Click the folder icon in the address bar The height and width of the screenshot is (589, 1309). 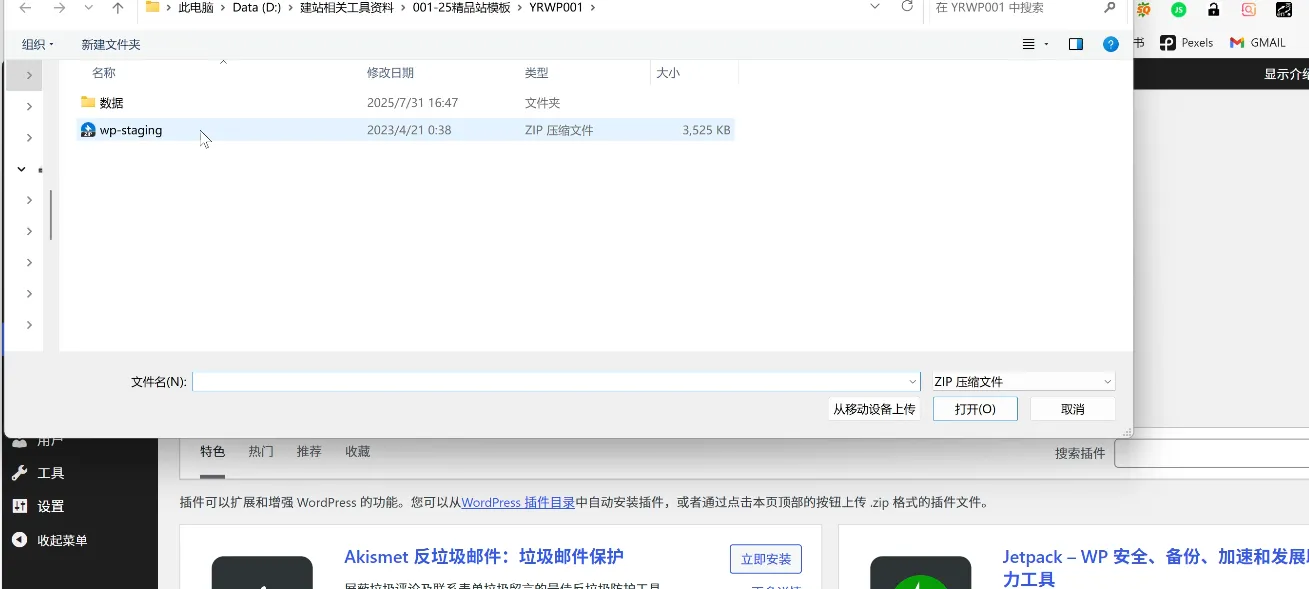click(x=153, y=7)
